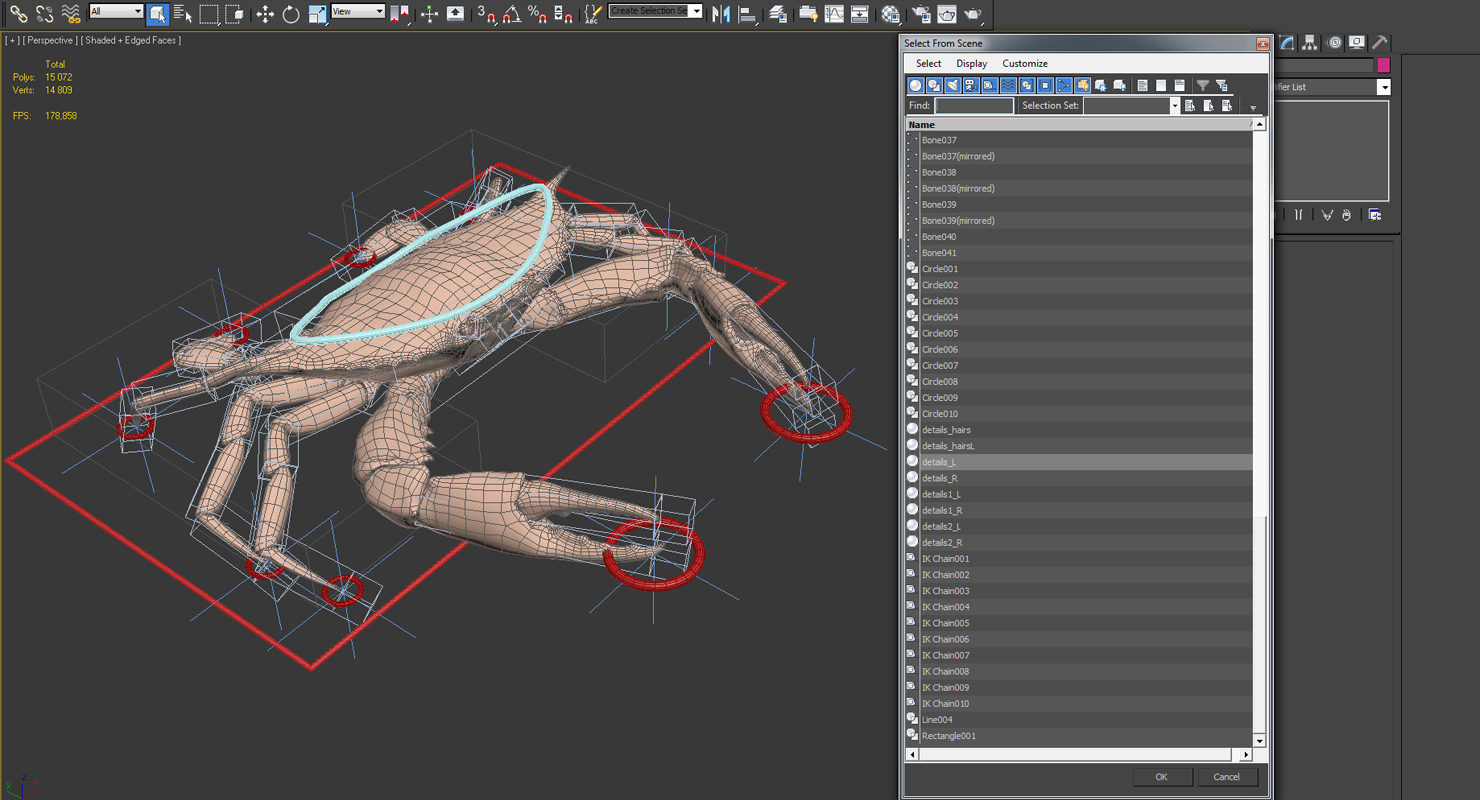Click OK in Select From Scene

1161,777
